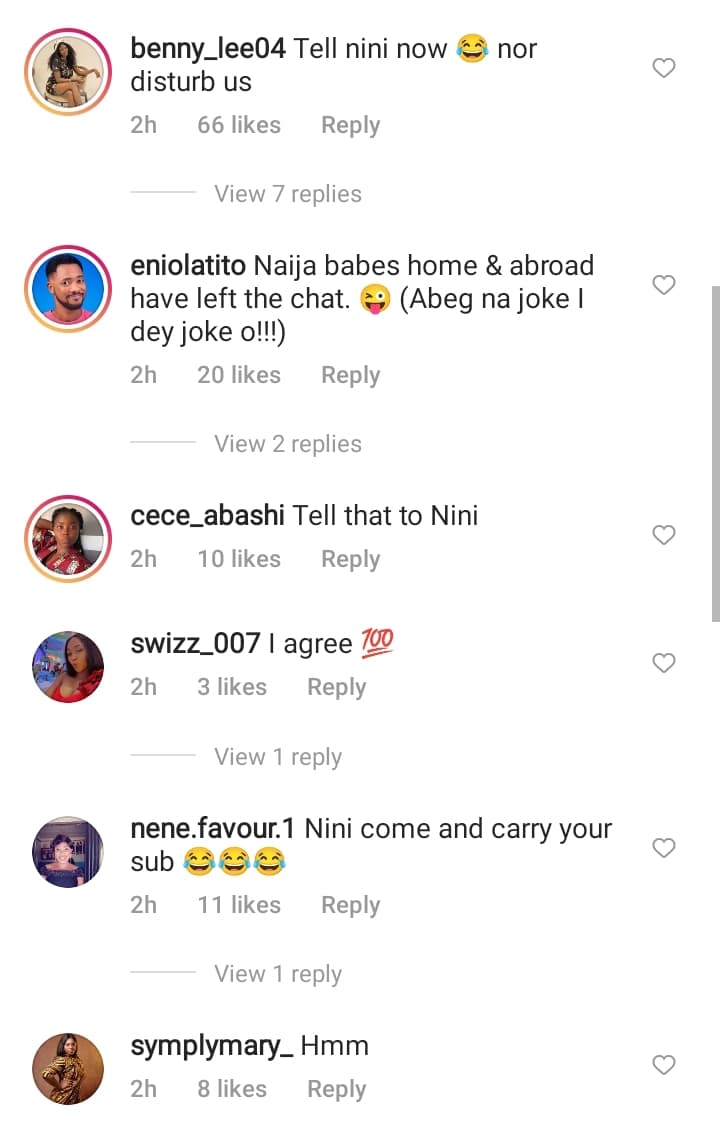View 1 reply under swizz_007's comment

pos(278,758)
